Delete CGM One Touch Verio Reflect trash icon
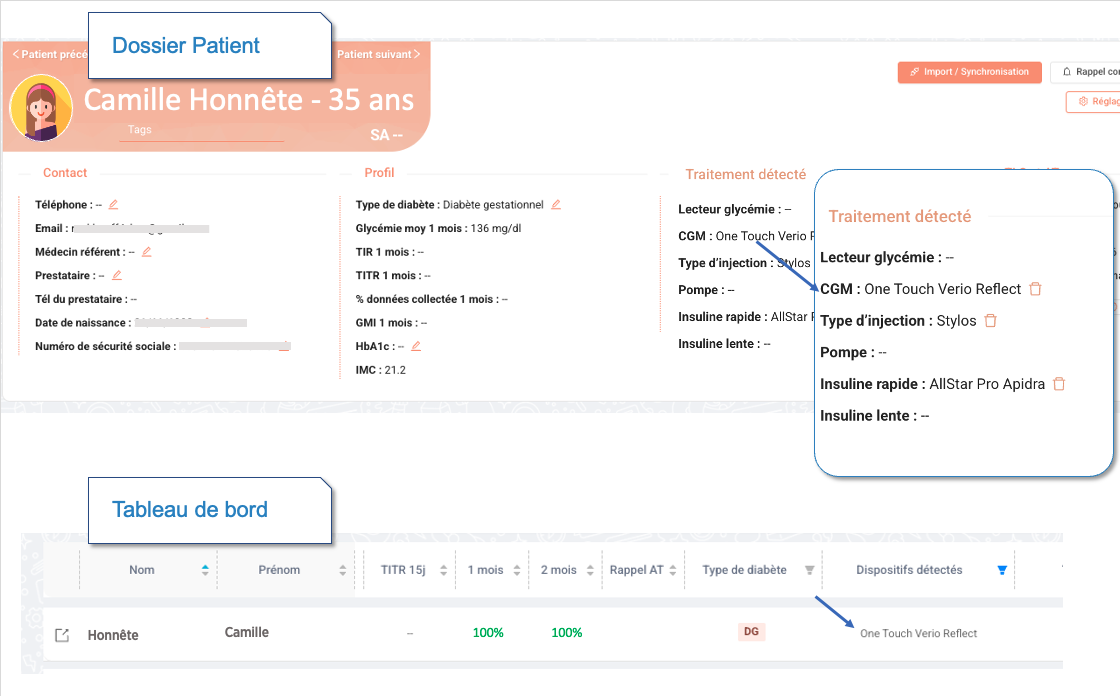This screenshot has width=1120, height=696. point(1035,289)
